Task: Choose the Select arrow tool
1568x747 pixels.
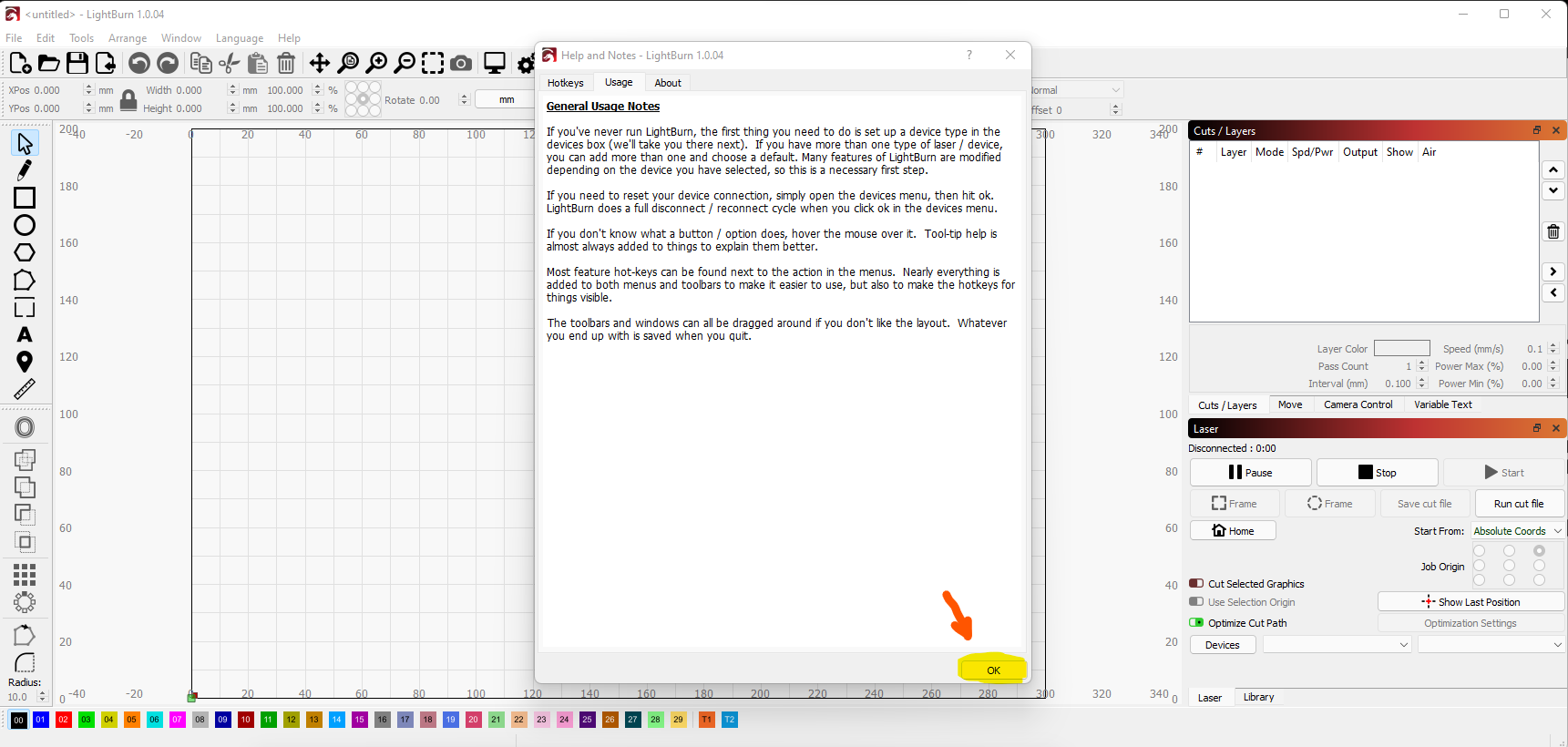Action: click(x=25, y=143)
